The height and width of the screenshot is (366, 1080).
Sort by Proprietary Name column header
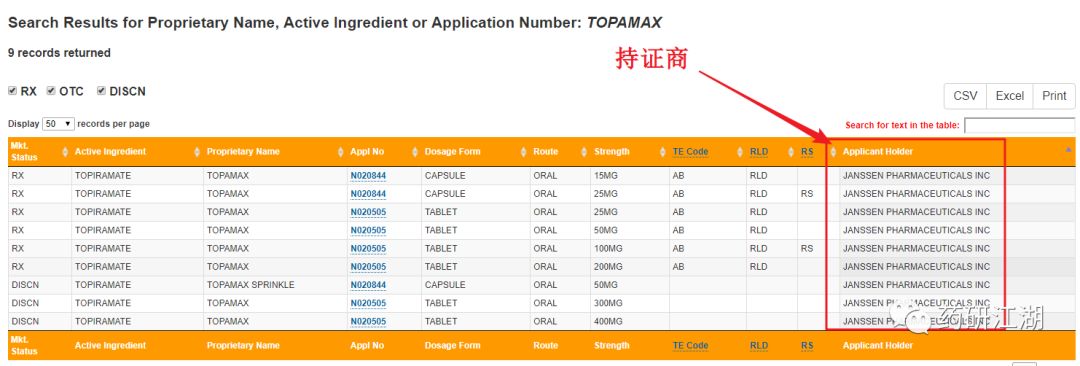[274, 152]
